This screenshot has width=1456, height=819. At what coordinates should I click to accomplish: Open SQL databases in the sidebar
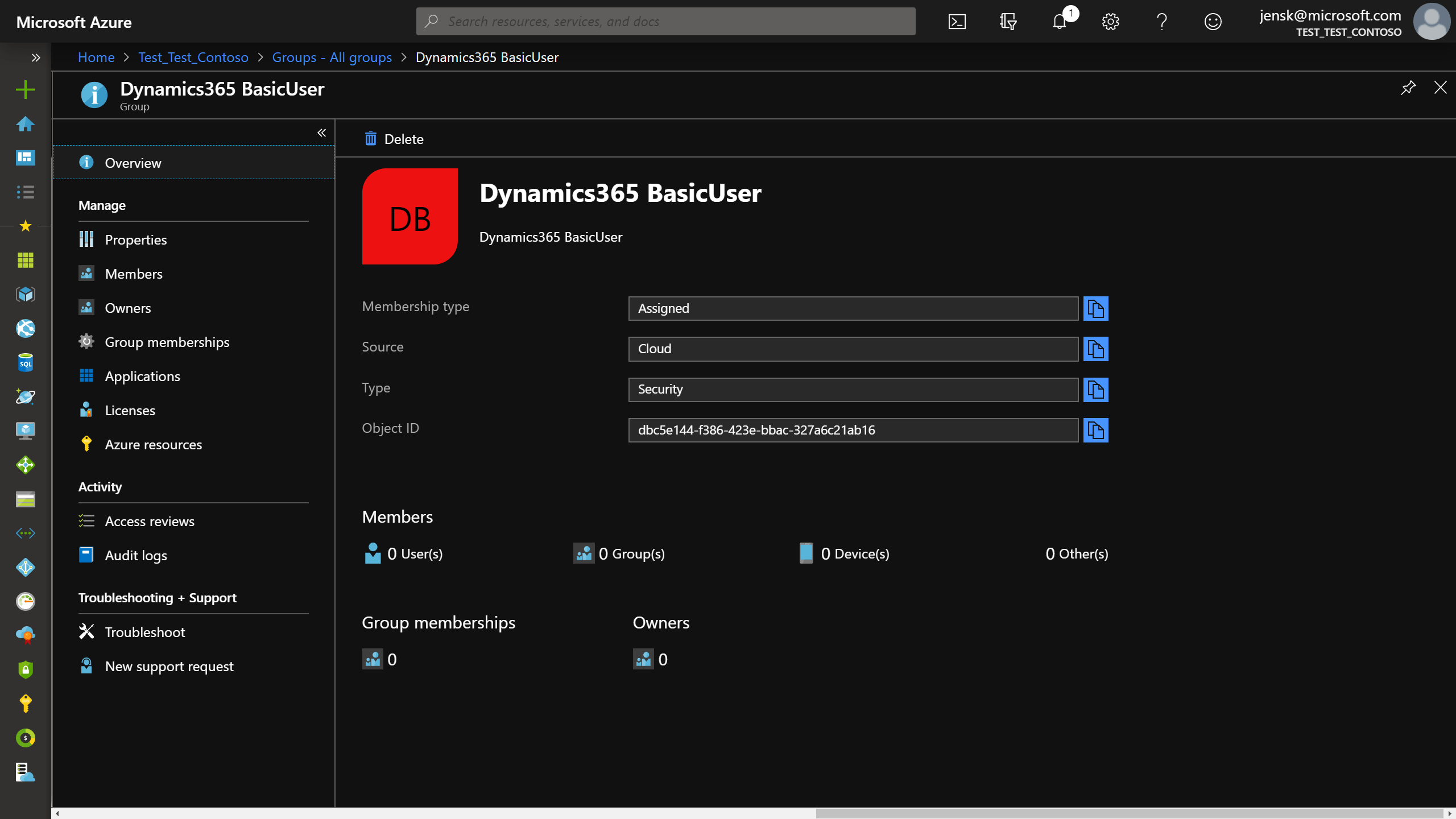(25, 362)
